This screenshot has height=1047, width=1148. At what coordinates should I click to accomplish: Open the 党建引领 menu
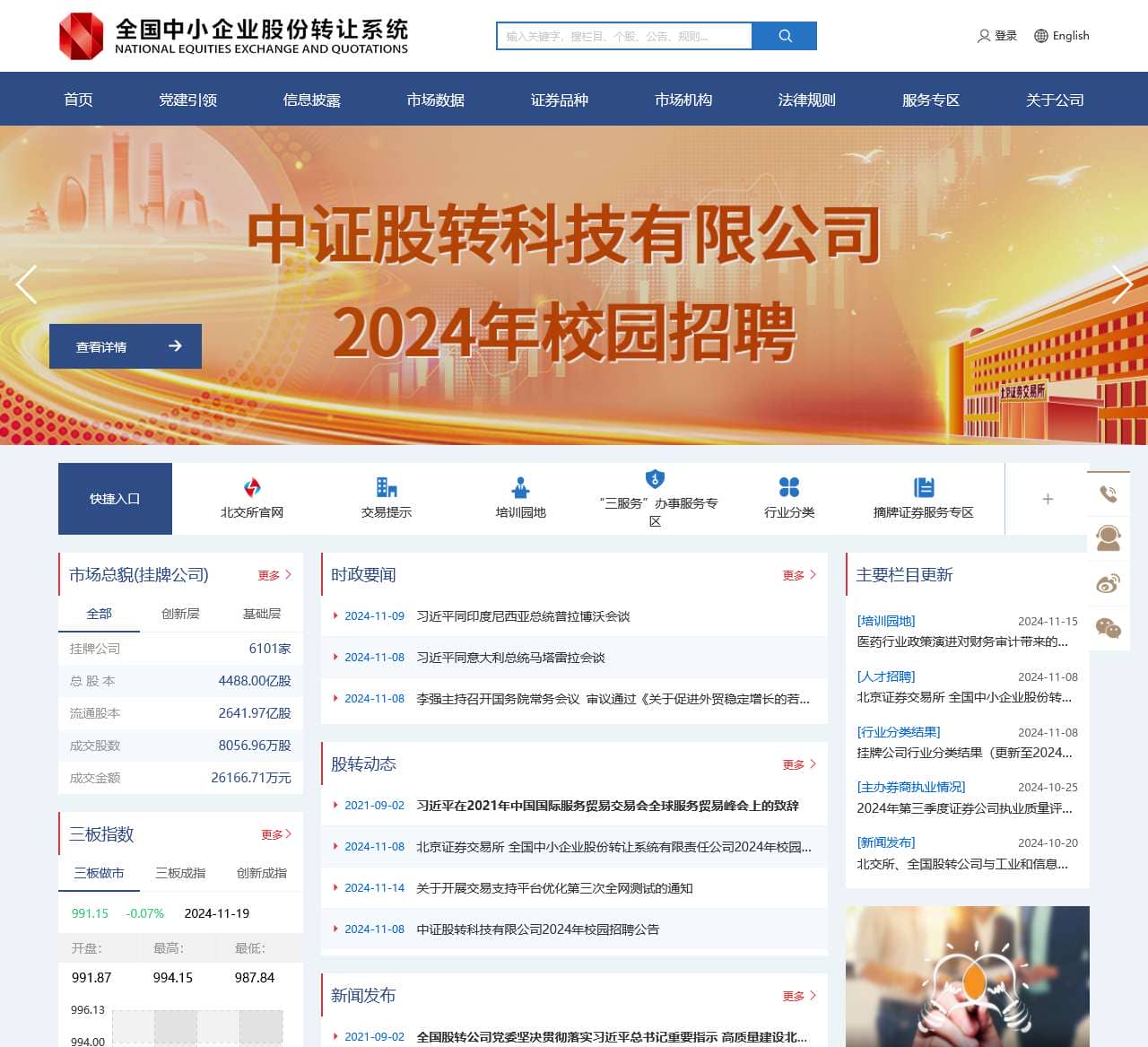click(188, 100)
